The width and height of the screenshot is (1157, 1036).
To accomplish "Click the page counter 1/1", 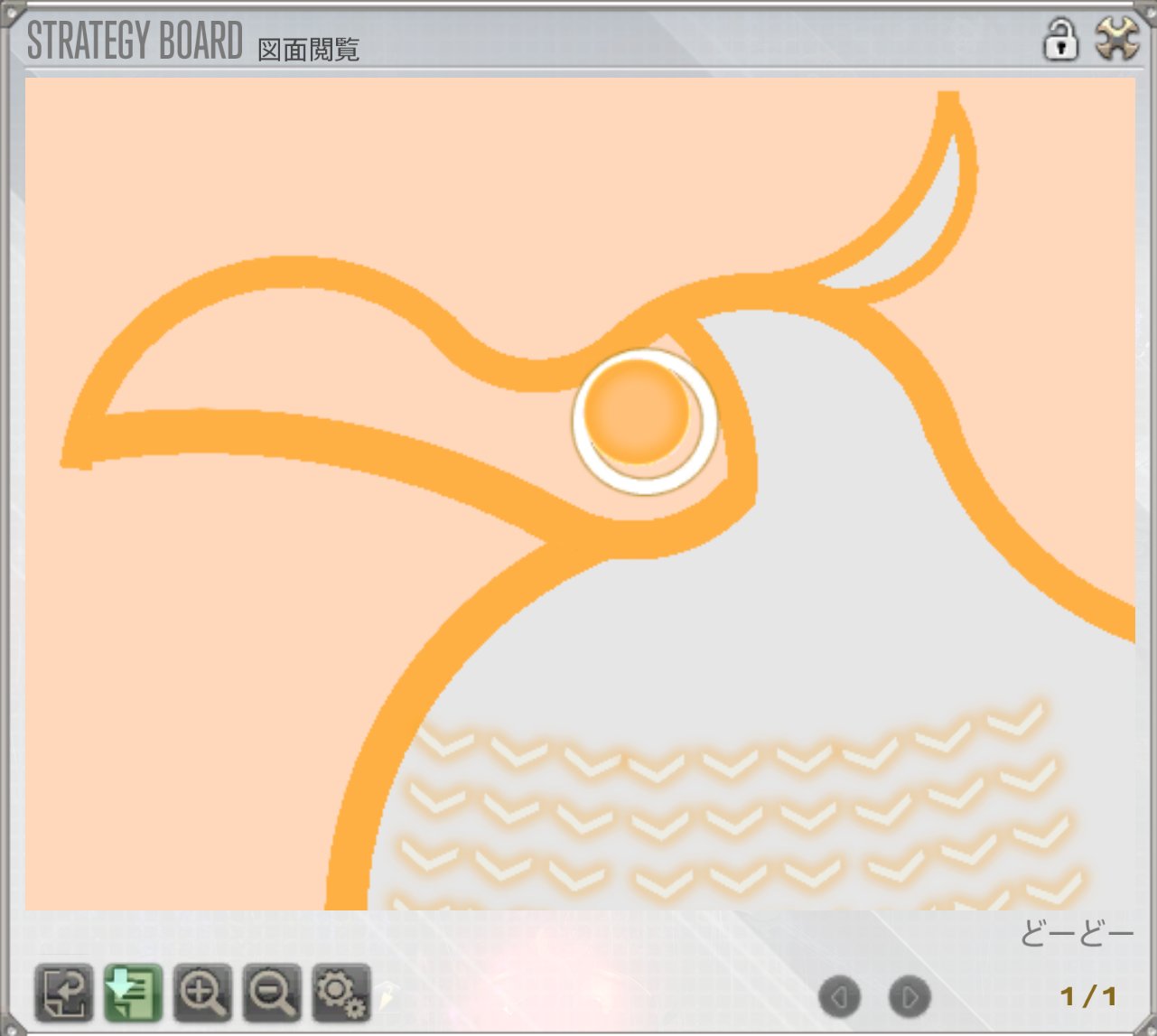I will tap(1088, 996).
